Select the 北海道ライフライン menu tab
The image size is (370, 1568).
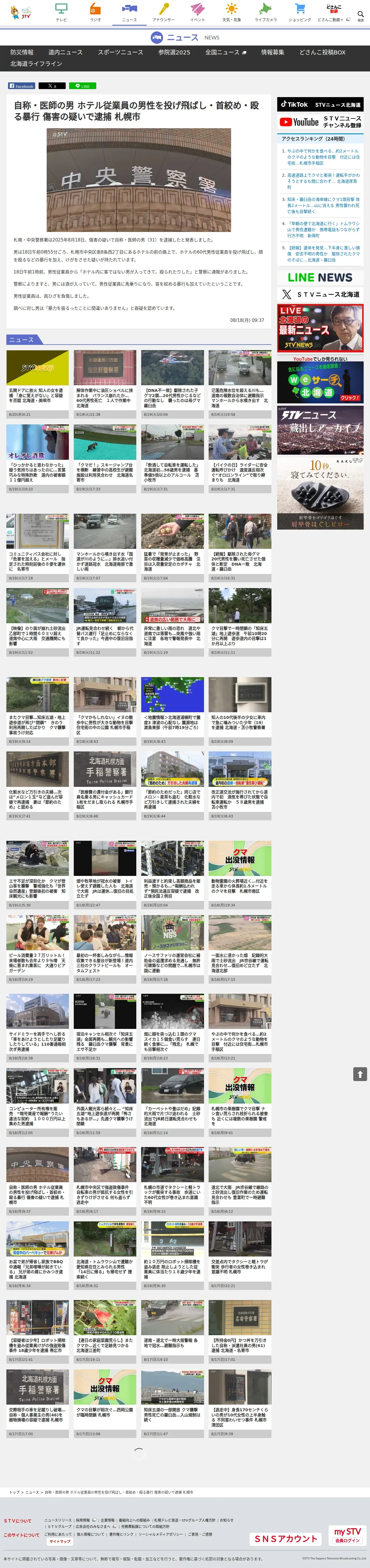36,64
